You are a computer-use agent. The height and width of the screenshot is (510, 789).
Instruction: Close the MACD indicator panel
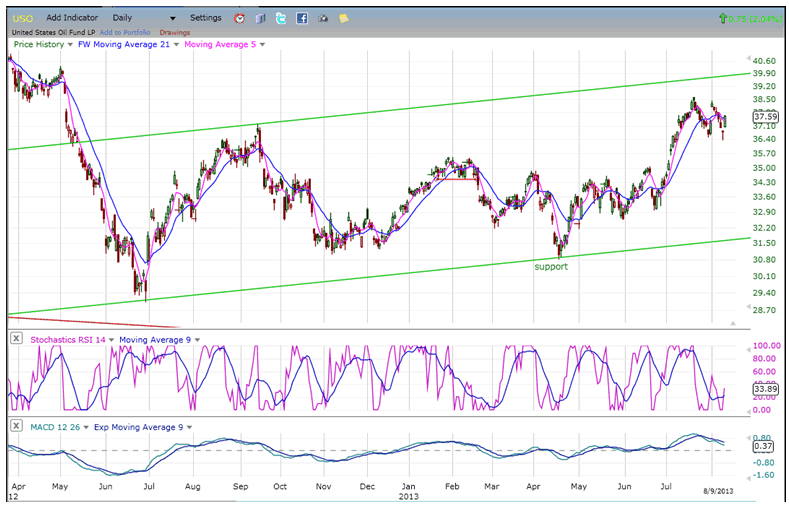(x=16, y=427)
